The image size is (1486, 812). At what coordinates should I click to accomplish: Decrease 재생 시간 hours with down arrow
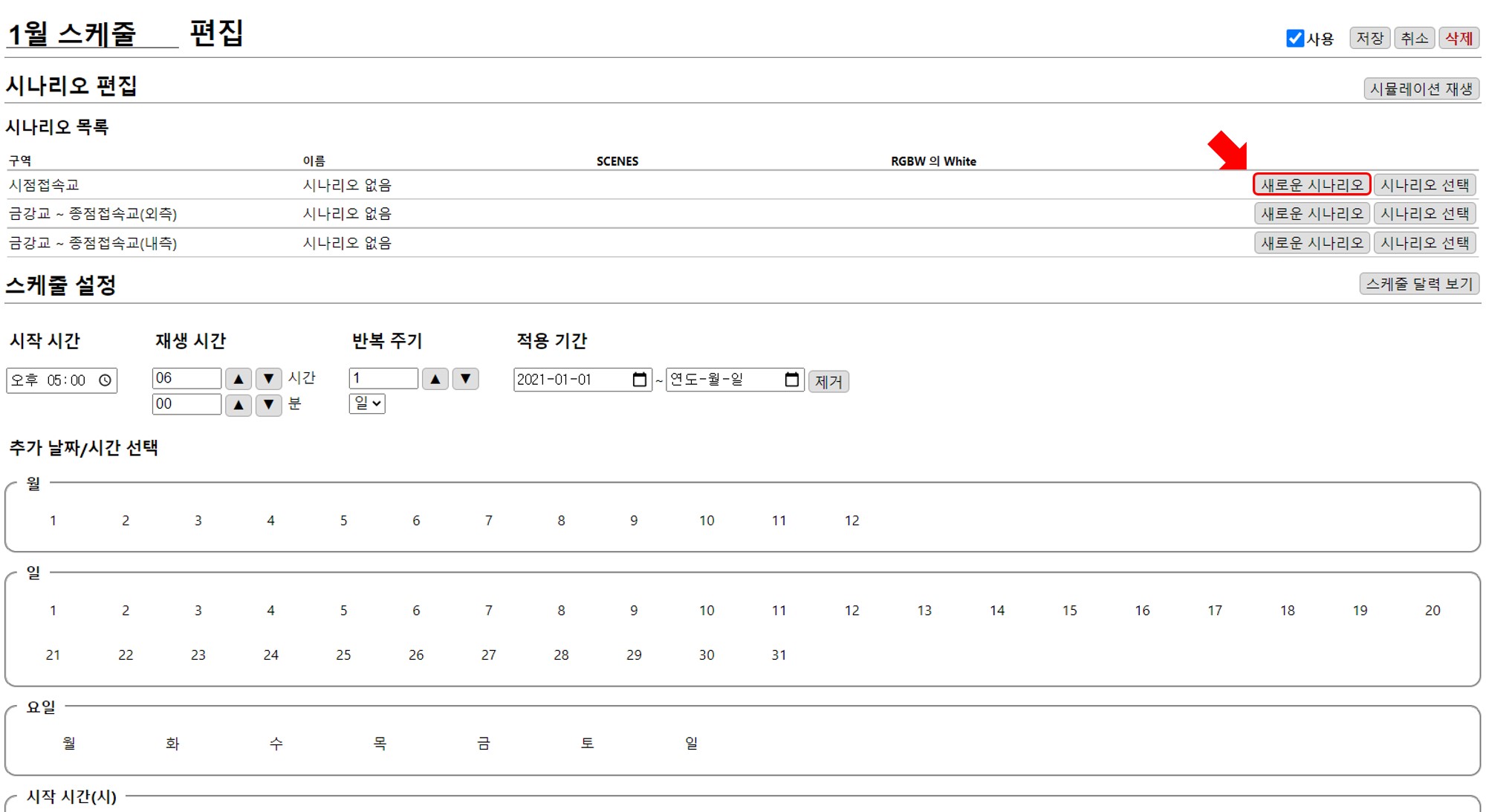(x=269, y=379)
